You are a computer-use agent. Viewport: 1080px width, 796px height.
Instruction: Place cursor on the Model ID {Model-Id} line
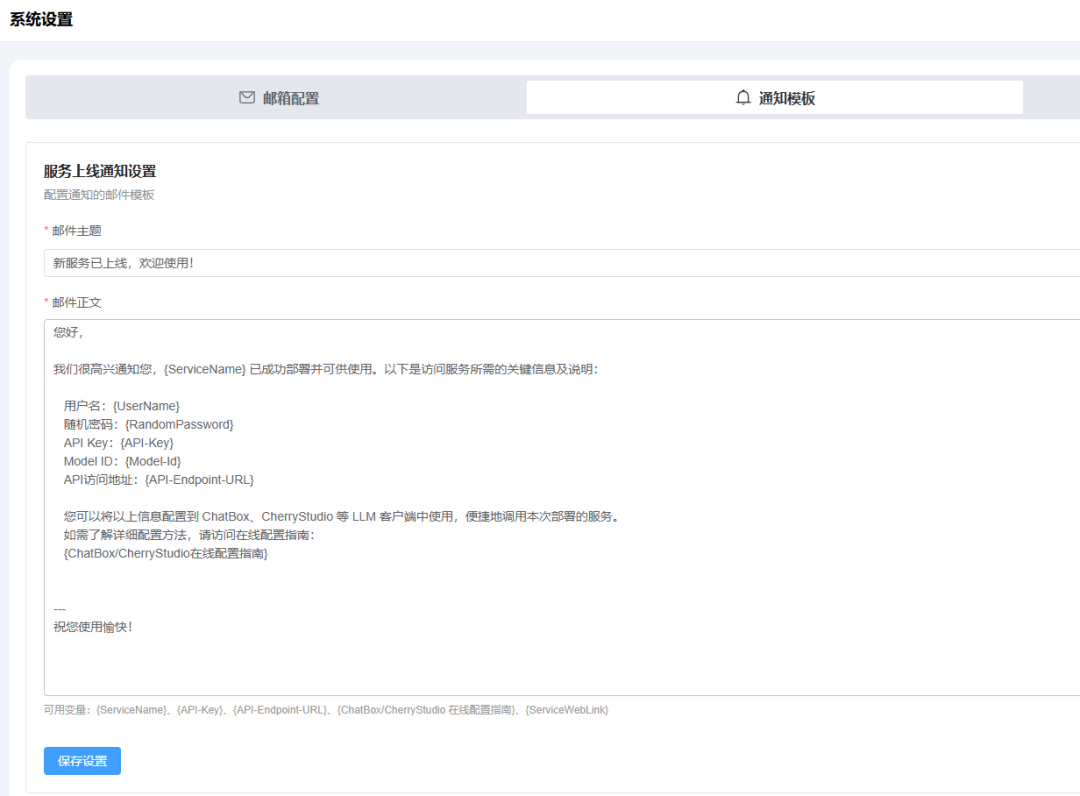(x=122, y=461)
